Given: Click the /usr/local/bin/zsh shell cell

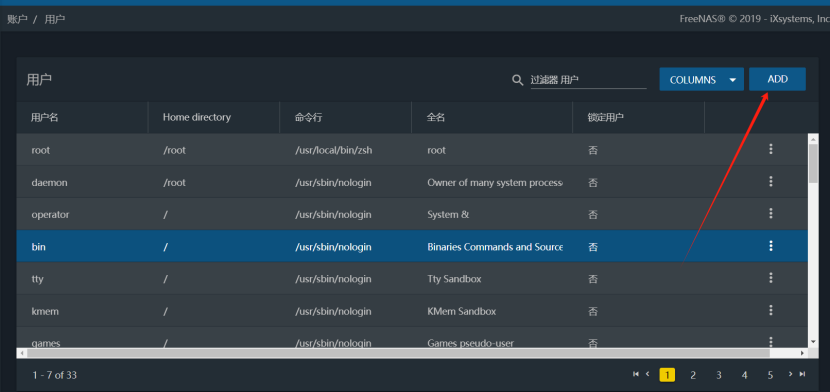Looking at the screenshot, I should pyautogui.click(x=333, y=150).
